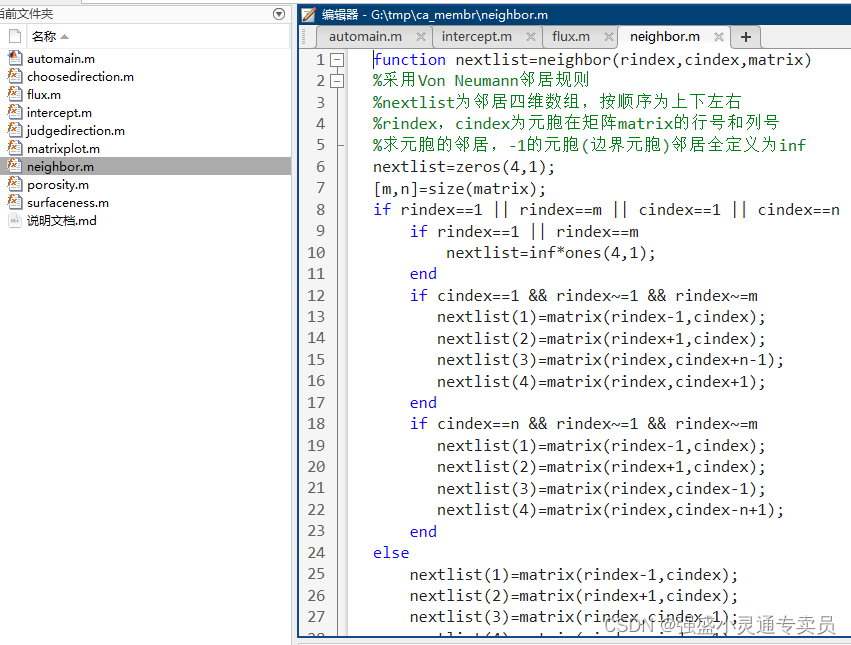
Task: Switch to the automain.m tab
Action: click(x=365, y=36)
